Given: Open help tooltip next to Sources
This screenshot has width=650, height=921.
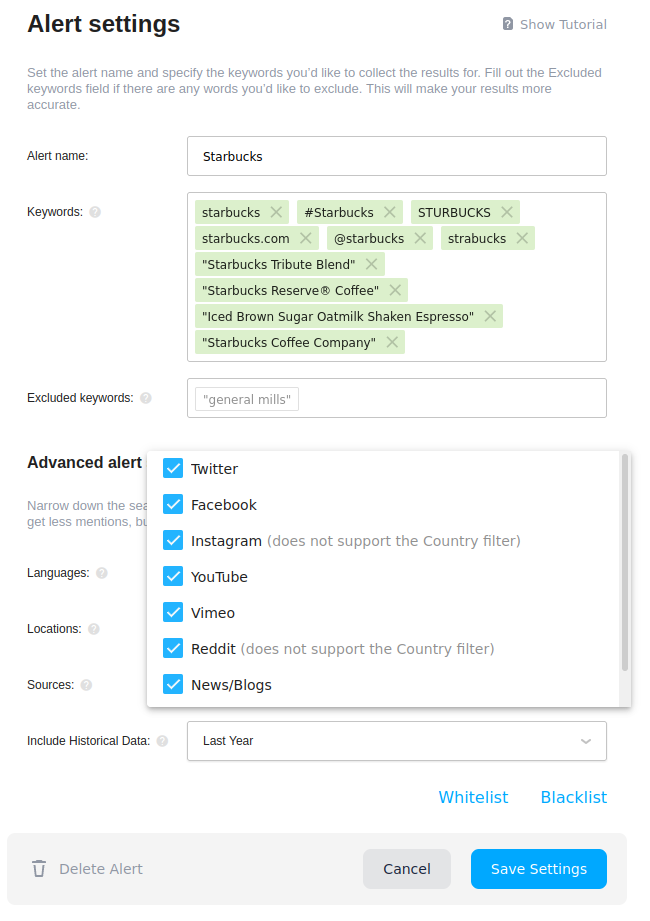Looking at the screenshot, I should pos(86,685).
